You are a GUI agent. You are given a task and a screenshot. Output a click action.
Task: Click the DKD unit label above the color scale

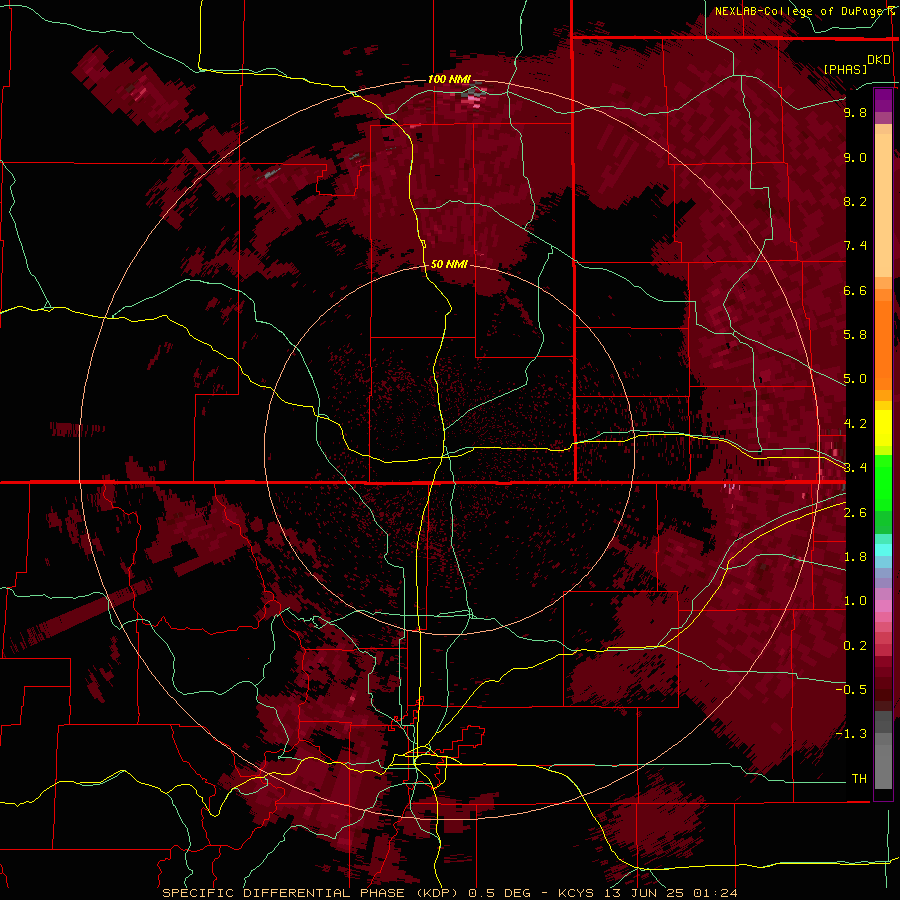click(879, 60)
